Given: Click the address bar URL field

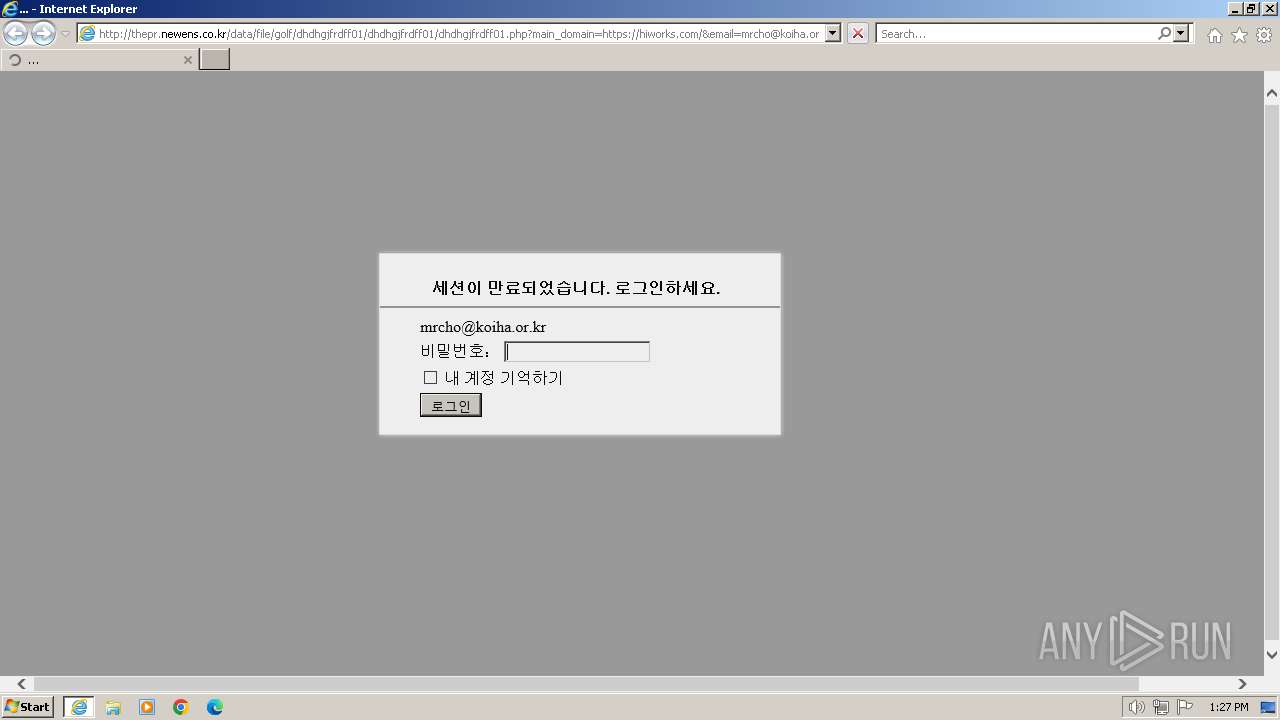Looking at the screenshot, I should coord(459,34).
